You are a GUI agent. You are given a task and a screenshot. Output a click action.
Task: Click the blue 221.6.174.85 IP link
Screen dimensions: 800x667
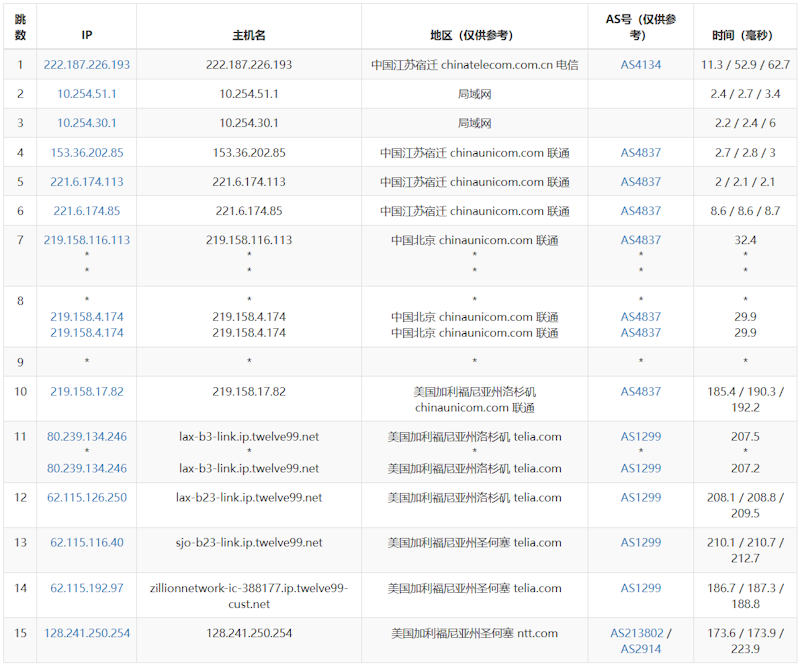tap(87, 211)
